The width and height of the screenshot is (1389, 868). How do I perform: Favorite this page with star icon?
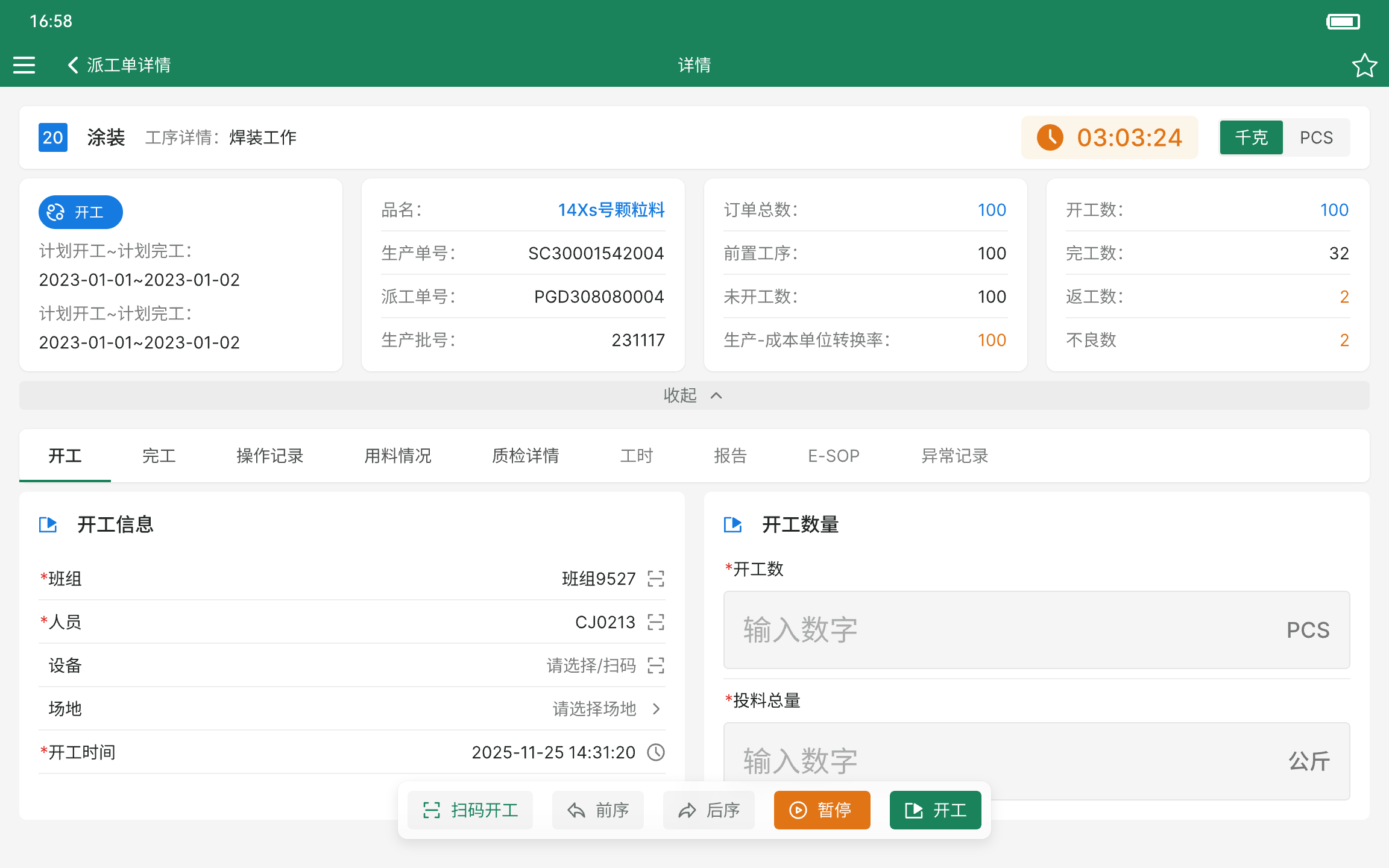tap(1364, 65)
